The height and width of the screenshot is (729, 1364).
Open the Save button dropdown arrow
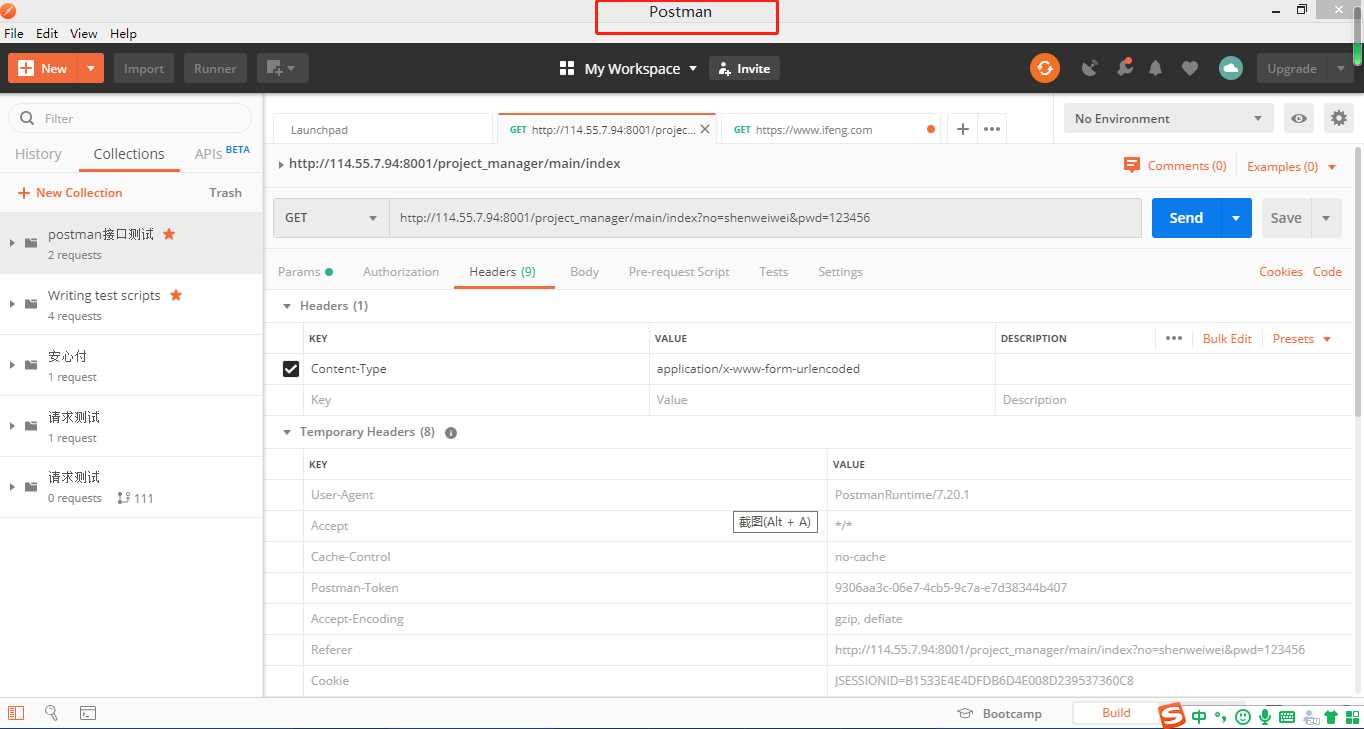pyautogui.click(x=1326, y=218)
